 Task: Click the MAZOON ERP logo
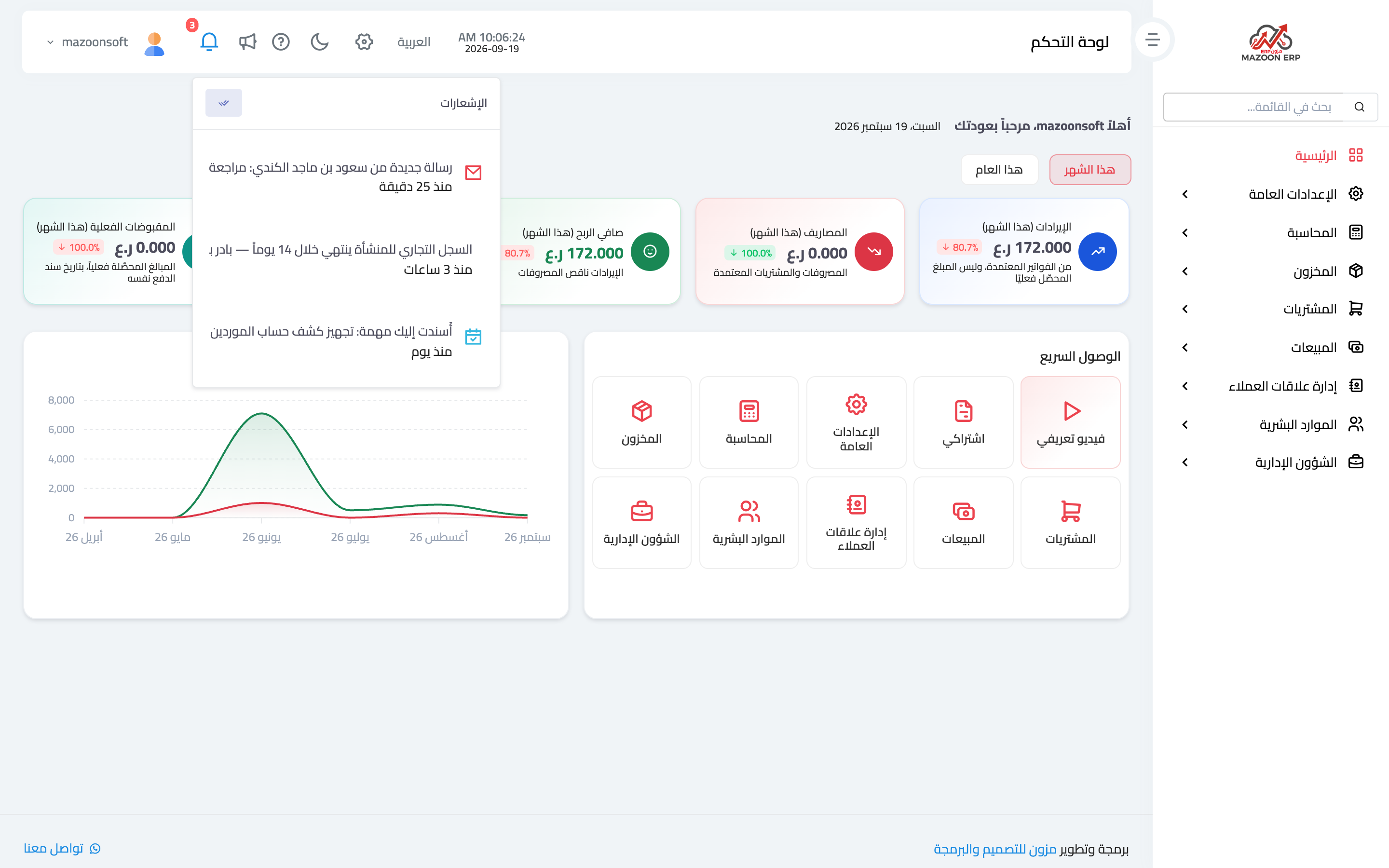[x=1271, y=42]
